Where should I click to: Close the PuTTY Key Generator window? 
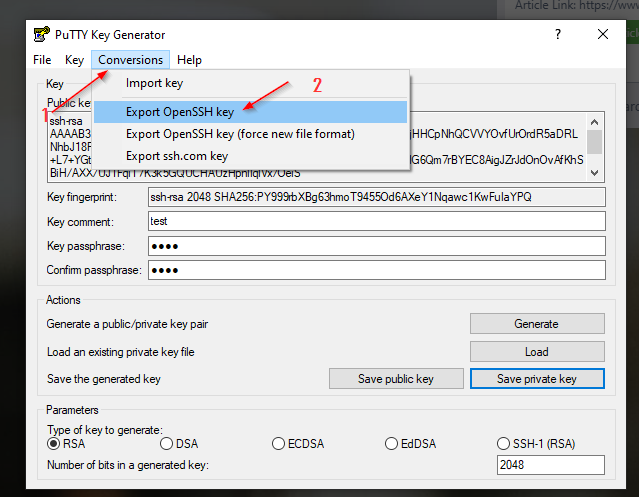tap(603, 34)
